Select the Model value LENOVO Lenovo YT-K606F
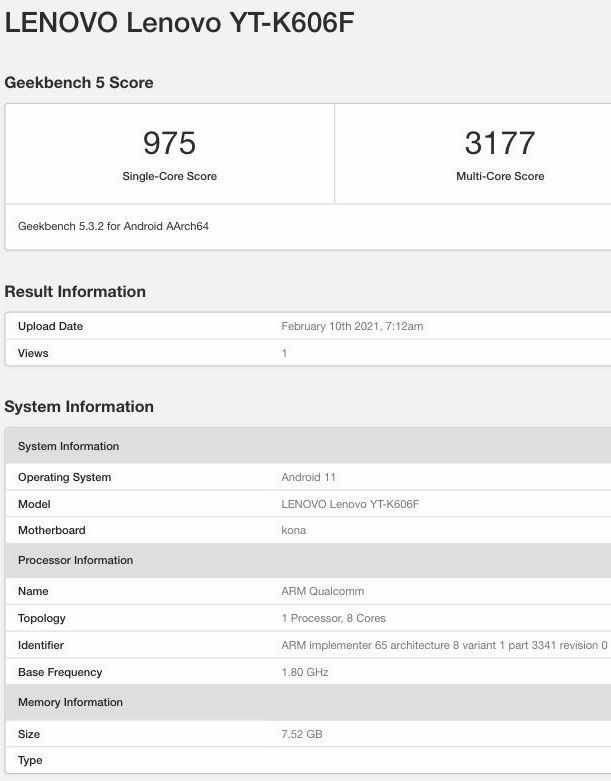This screenshot has height=781, width=611. point(350,504)
